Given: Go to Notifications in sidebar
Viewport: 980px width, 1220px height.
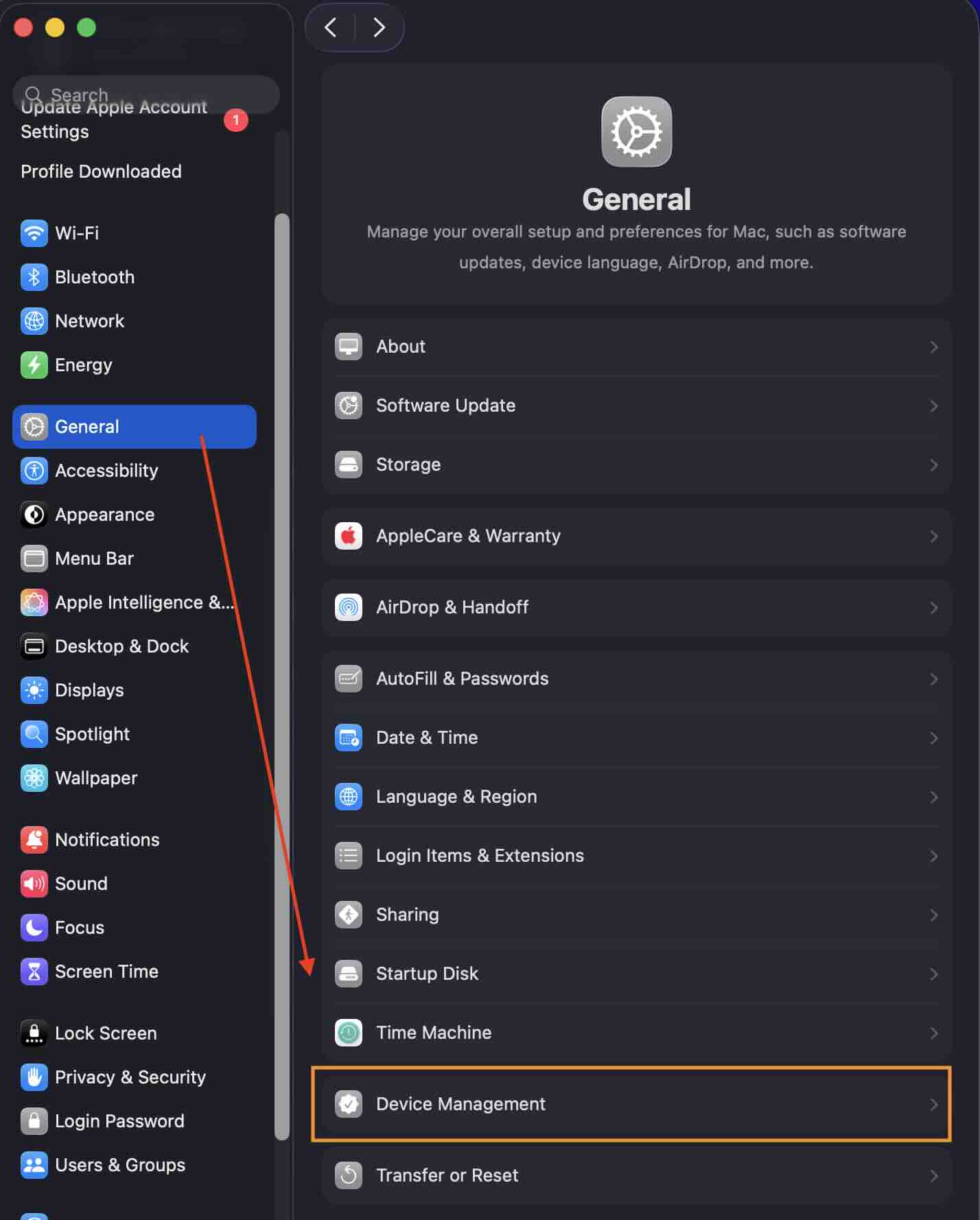Looking at the screenshot, I should tap(107, 840).
